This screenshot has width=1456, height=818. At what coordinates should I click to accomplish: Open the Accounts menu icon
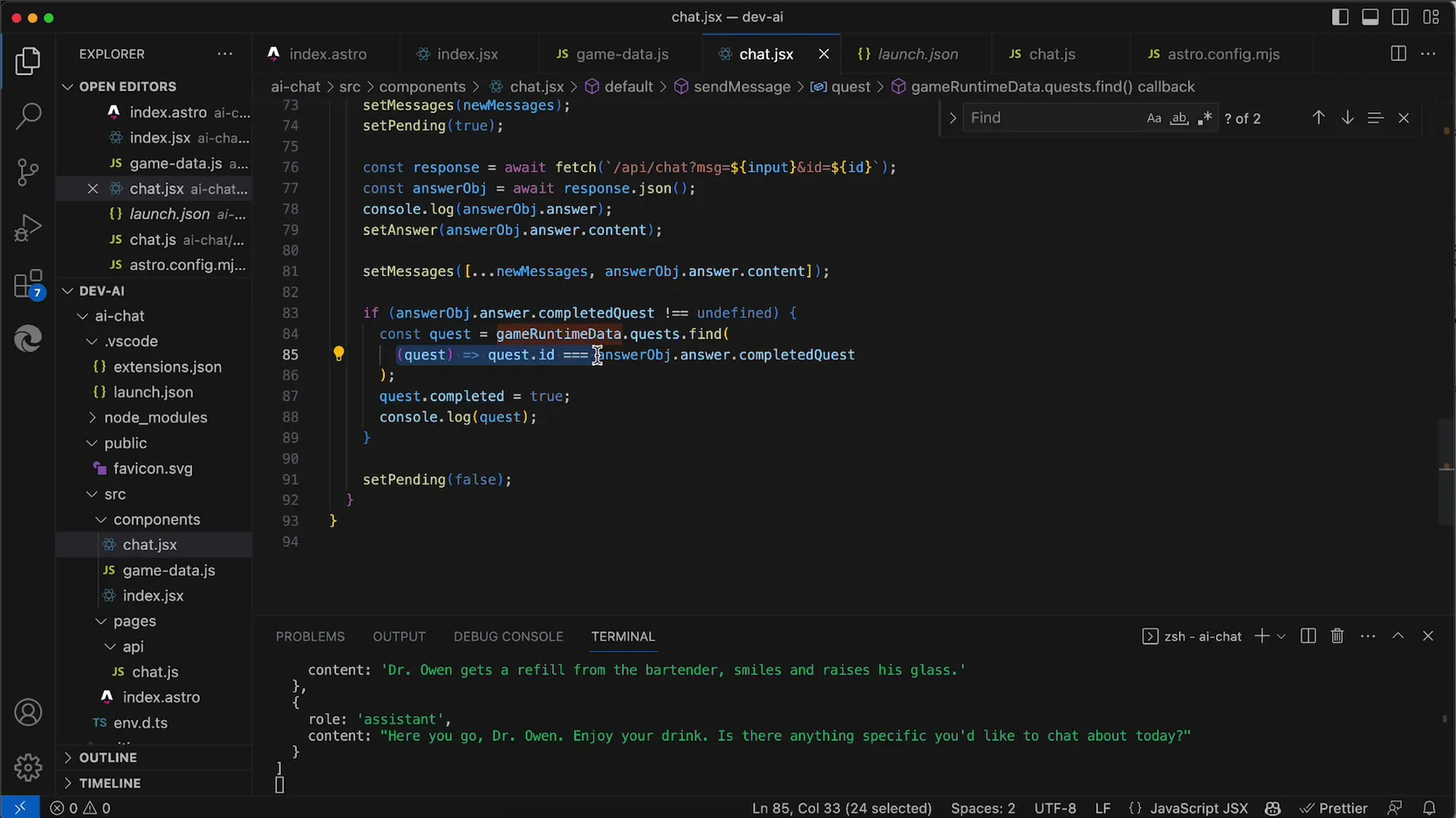pyautogui.click(x=28, y=713)
